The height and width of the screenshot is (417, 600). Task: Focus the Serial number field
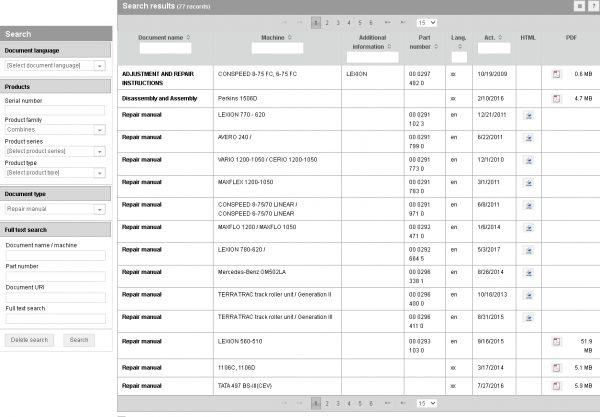tap(55, 110)
